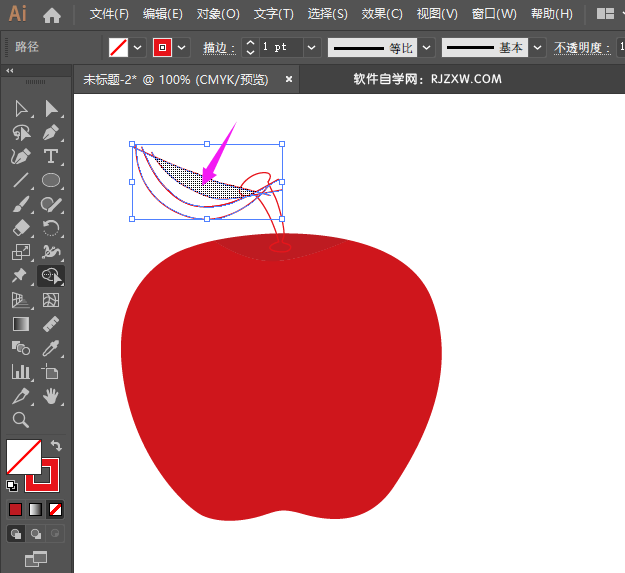The image size is (625, 573).
Task: Select the Type tool
Action: click(x=51, y=156)
